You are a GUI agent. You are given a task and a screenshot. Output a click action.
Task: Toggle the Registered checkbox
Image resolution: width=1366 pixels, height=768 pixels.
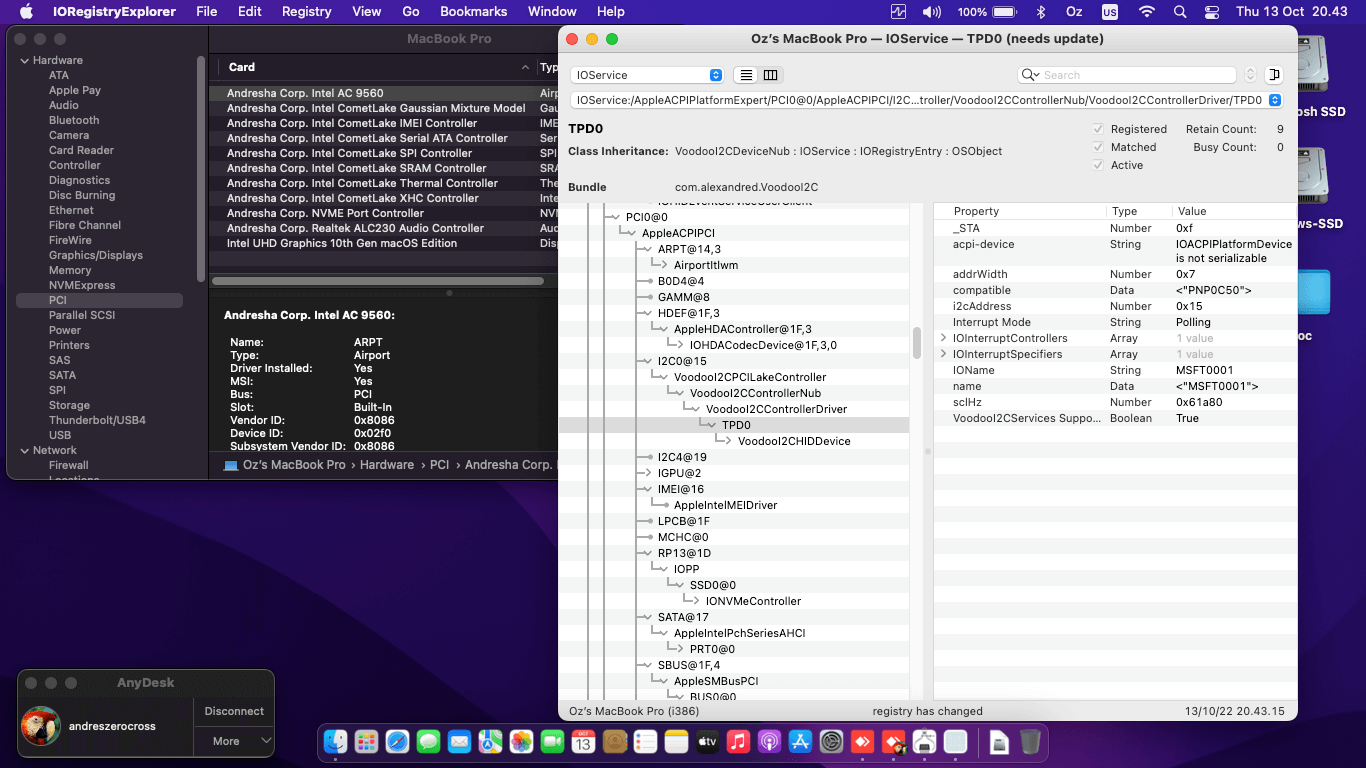(x=1098, y=129)
